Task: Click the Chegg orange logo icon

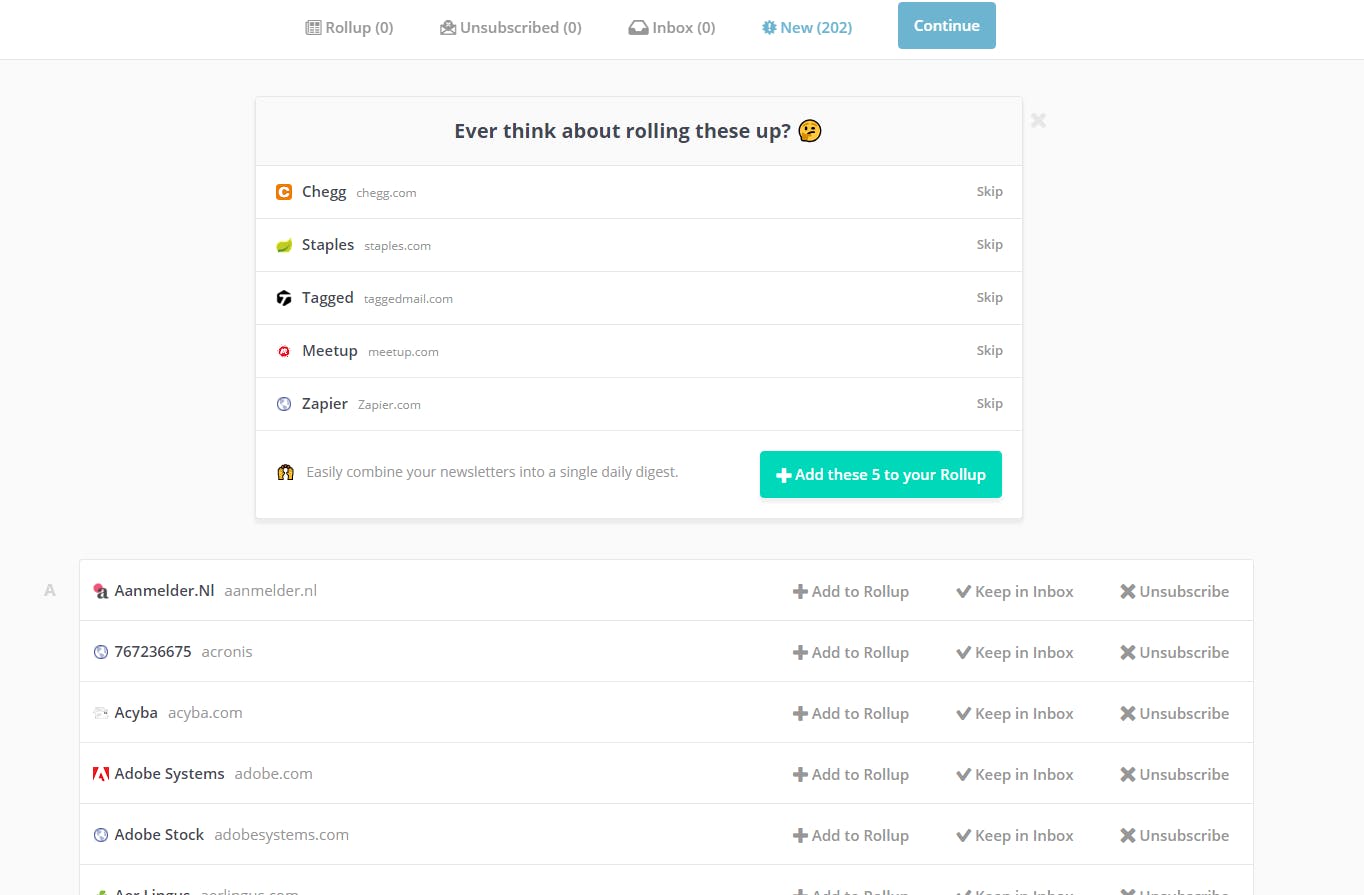Action: [x=284, y=192]
